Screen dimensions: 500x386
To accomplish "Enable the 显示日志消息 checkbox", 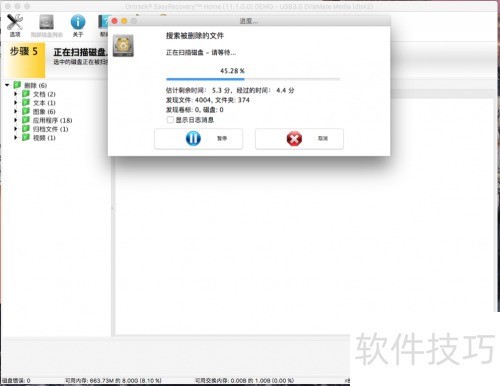I will (x=170, y=120).
